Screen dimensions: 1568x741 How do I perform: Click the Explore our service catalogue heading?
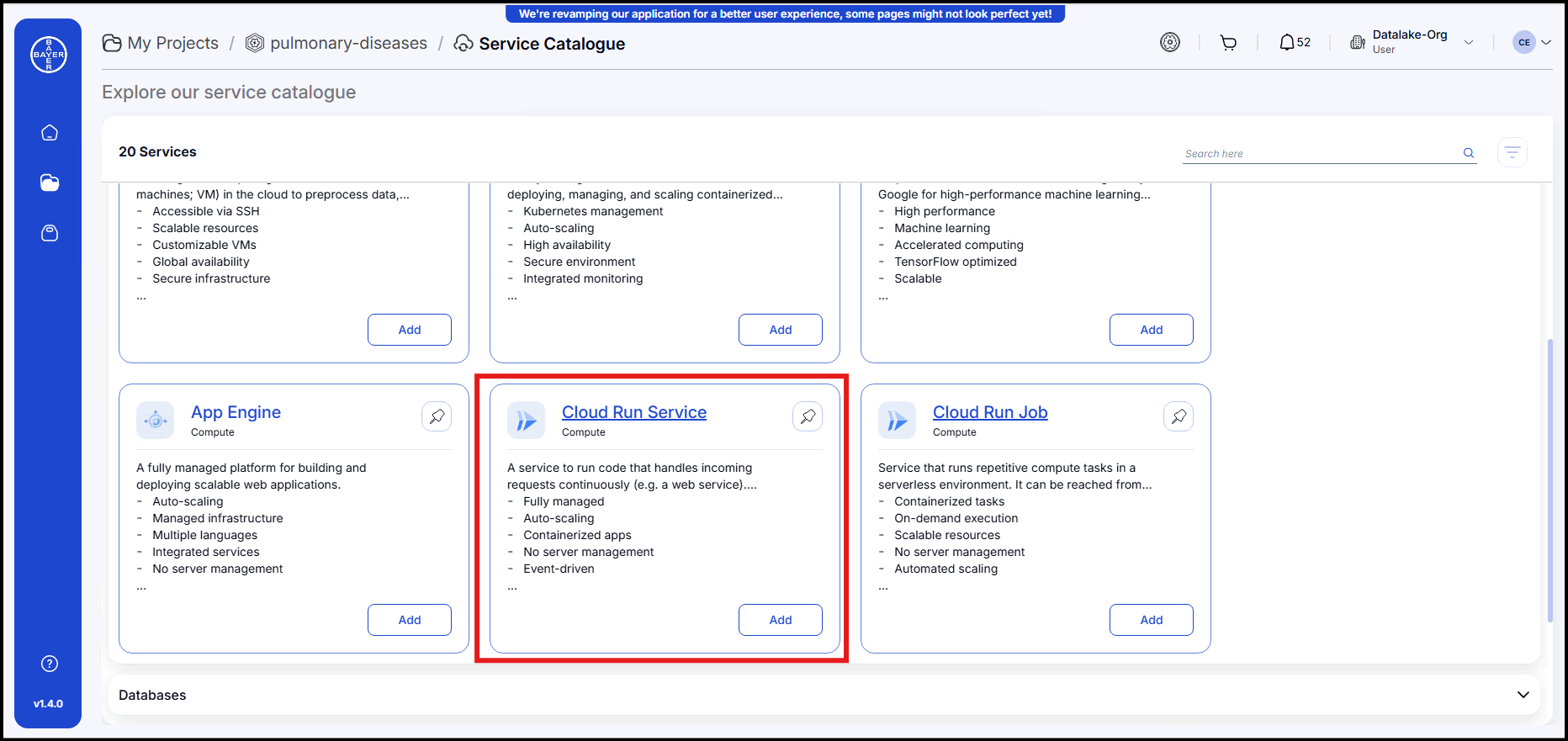click(x=229, y=93)
